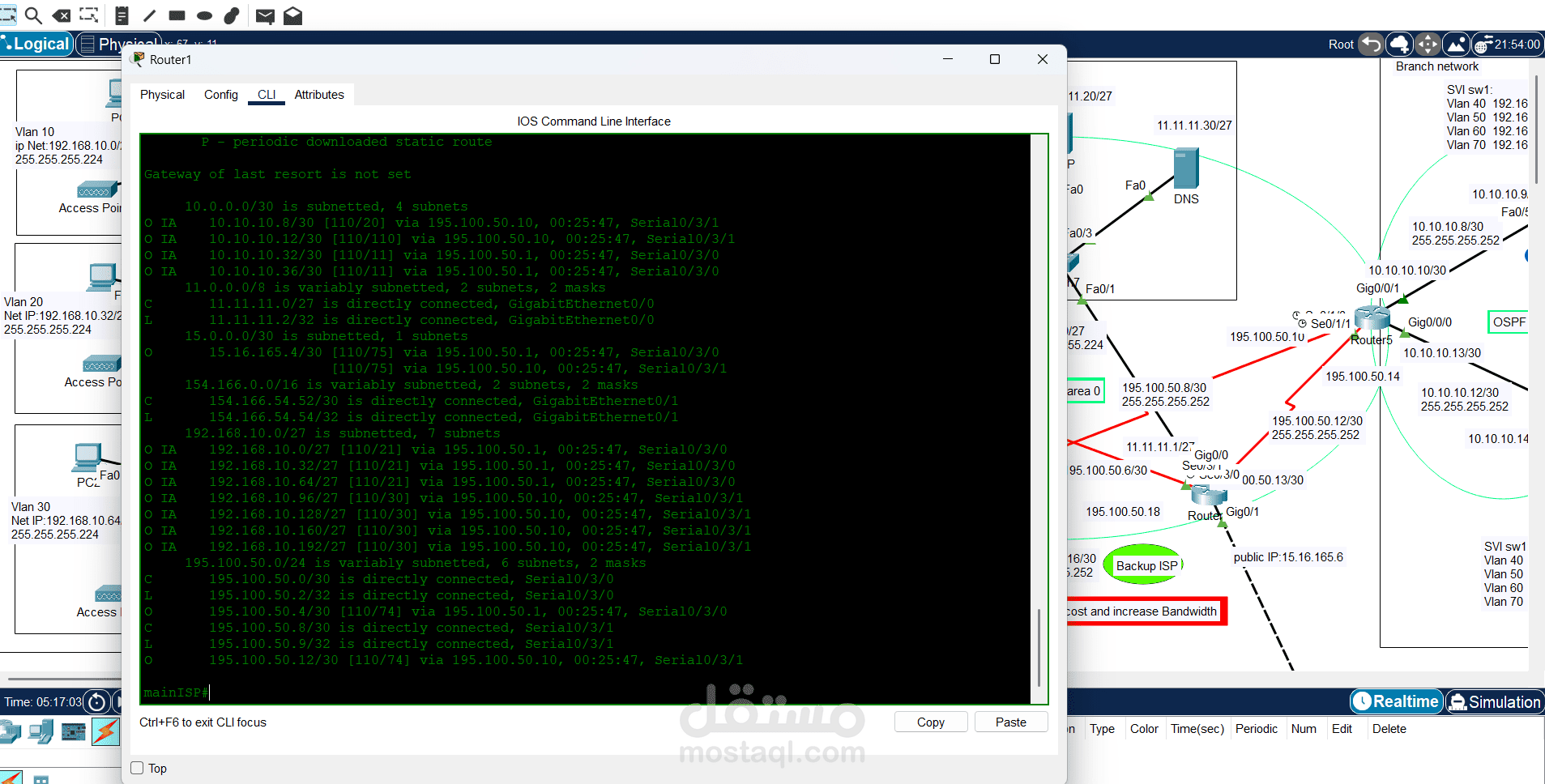Open the Environment clock showing 21:54:00
The width and height of the screenshot is (1545, 784).
click(x=1507, y=44)
